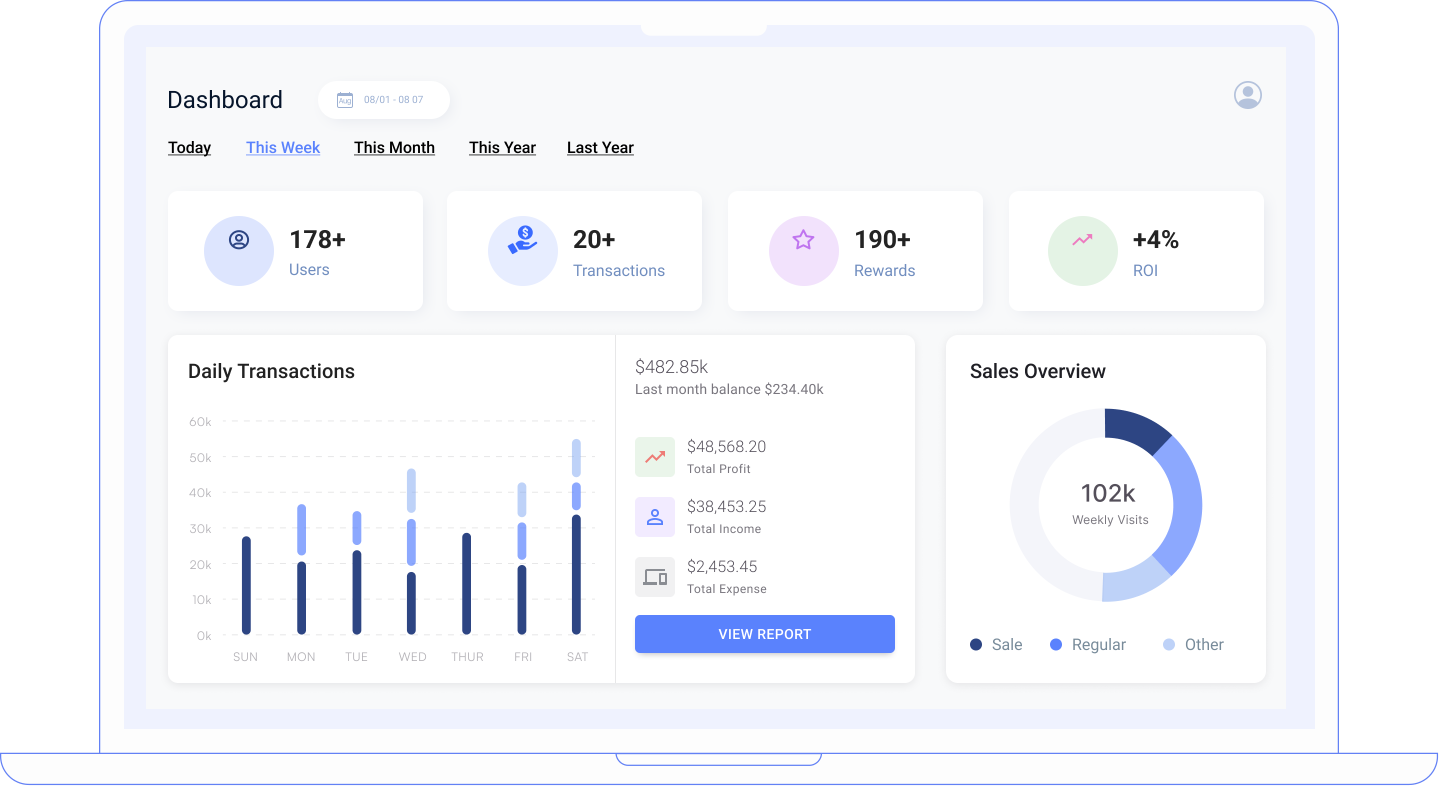Click the TUE bar in chart
Viewport: 1439px width, 786px height.
tap(357, 573)
